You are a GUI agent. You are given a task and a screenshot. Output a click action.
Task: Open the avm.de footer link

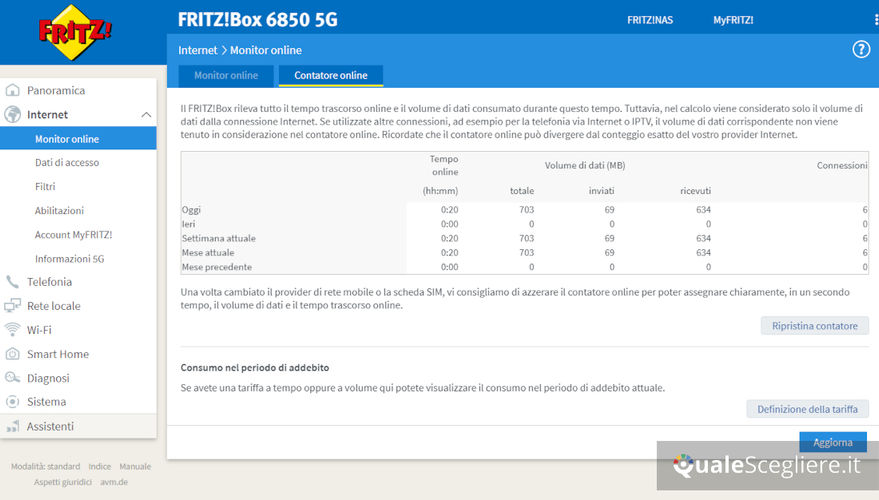114,482
